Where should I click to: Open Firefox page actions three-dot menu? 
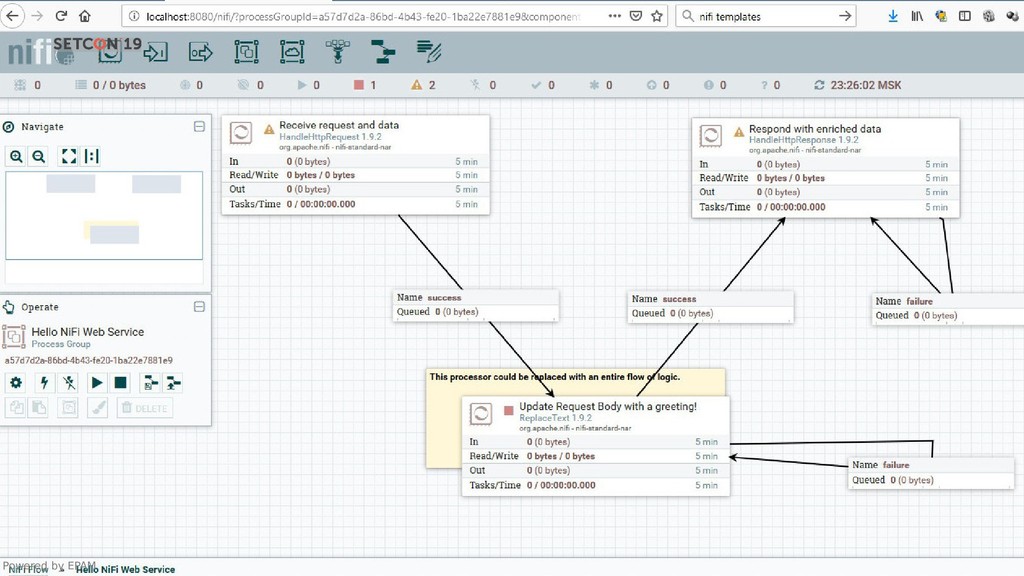pos(613,16)
